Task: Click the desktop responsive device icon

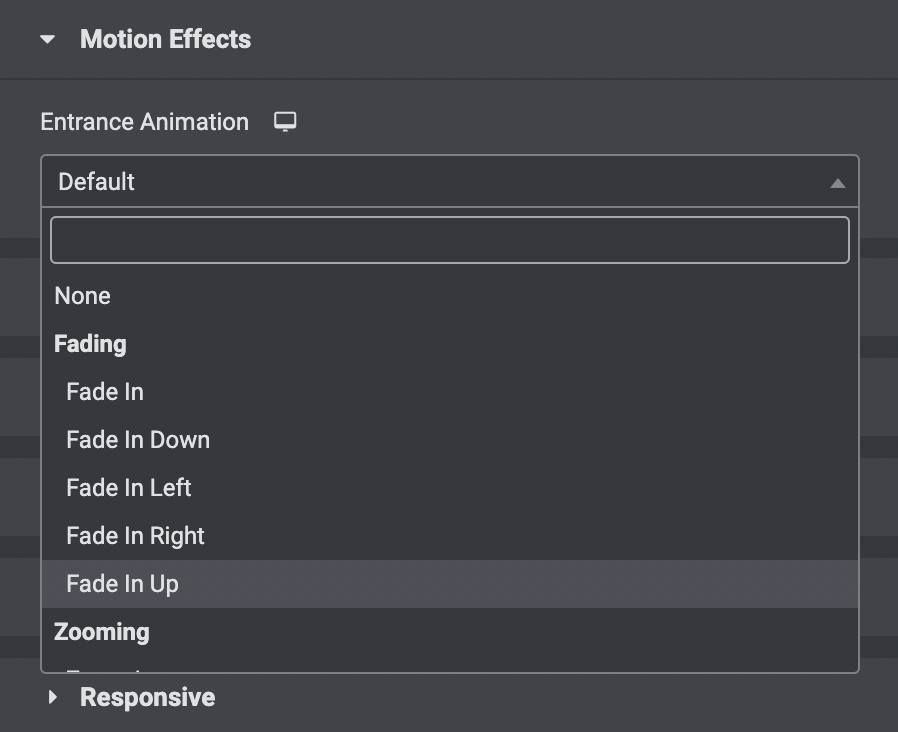Action: pos(285,121)
